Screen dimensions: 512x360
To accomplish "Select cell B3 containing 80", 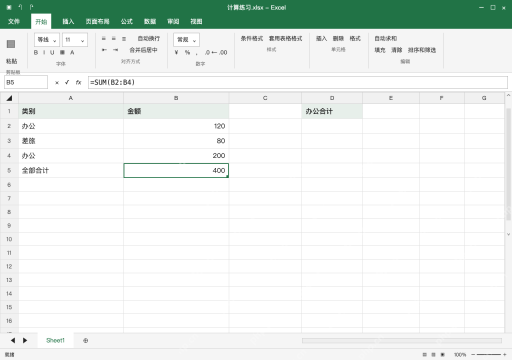I will tap(176, 141).
